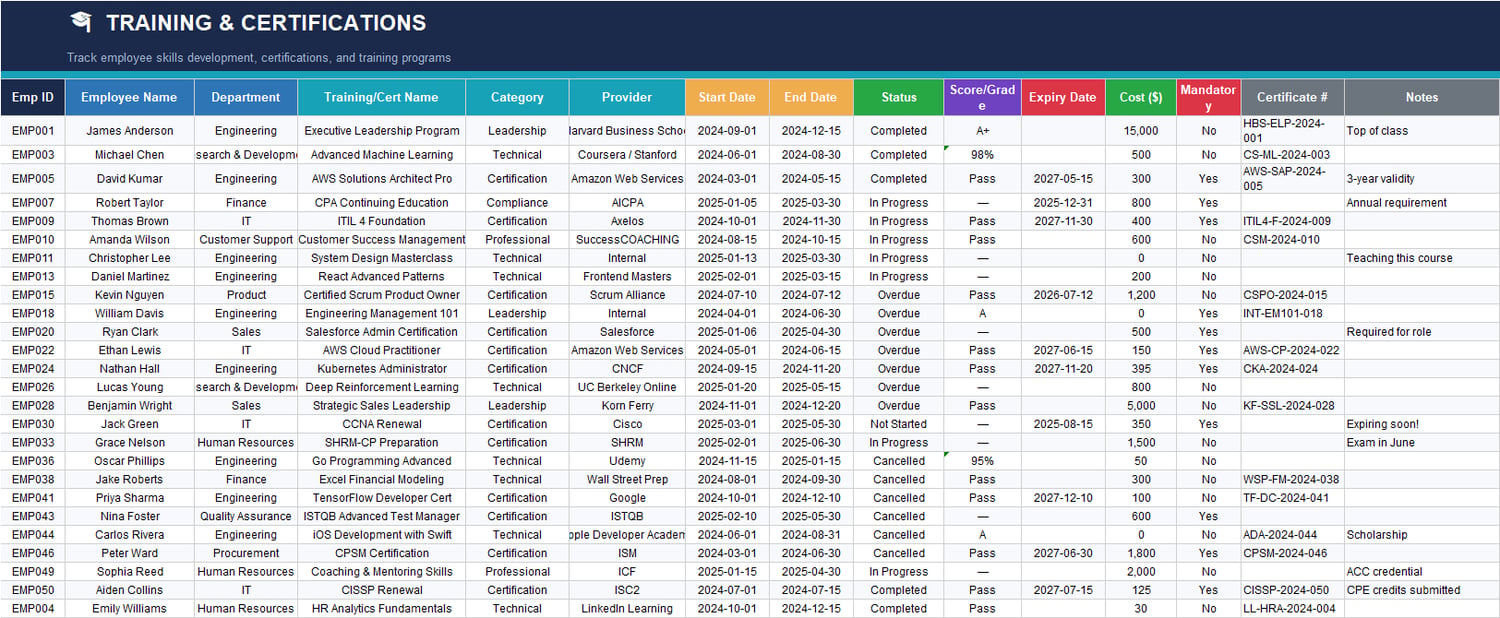1500x618 pixels.
Task: Click William Davis's name cell
Action: coord(129,313)
